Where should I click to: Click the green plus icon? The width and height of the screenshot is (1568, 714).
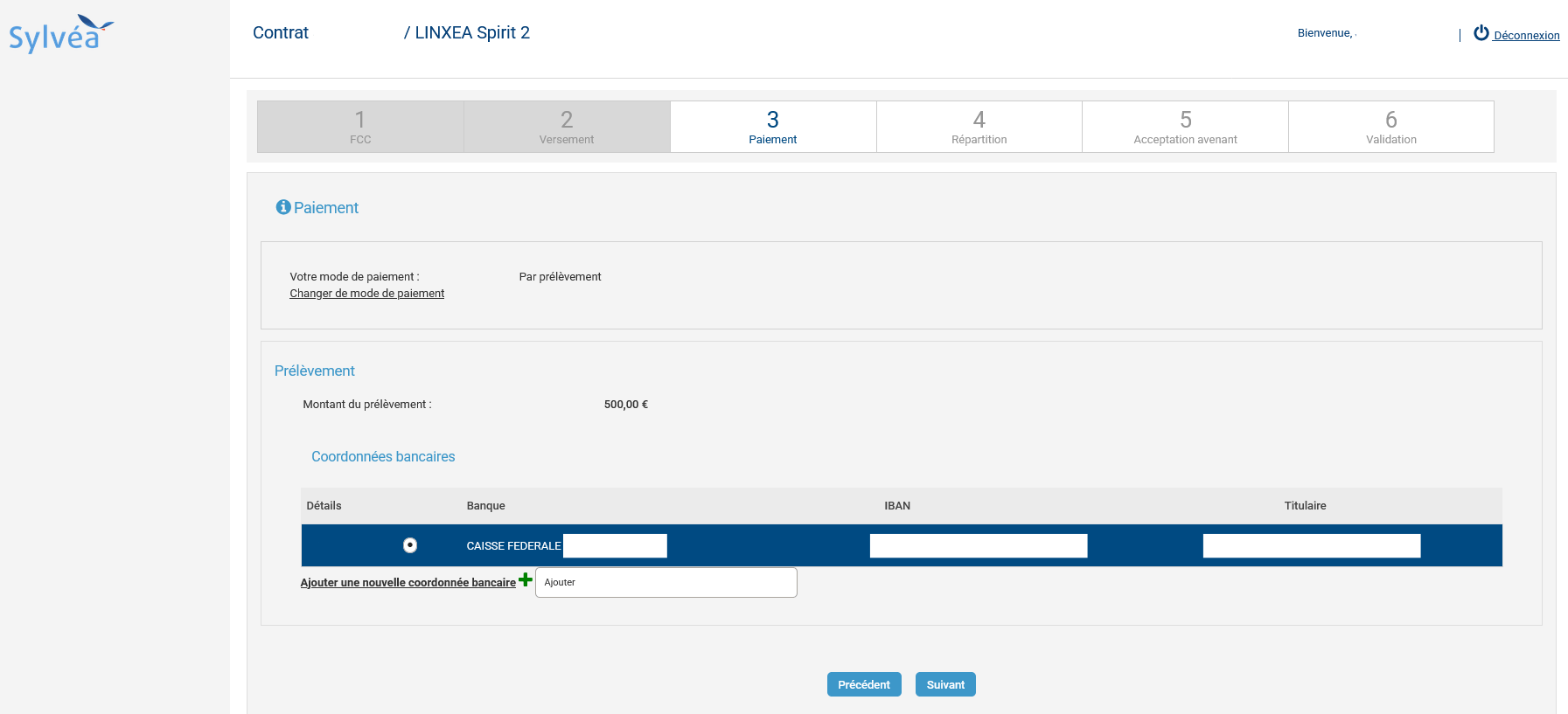tap(526, 579)
